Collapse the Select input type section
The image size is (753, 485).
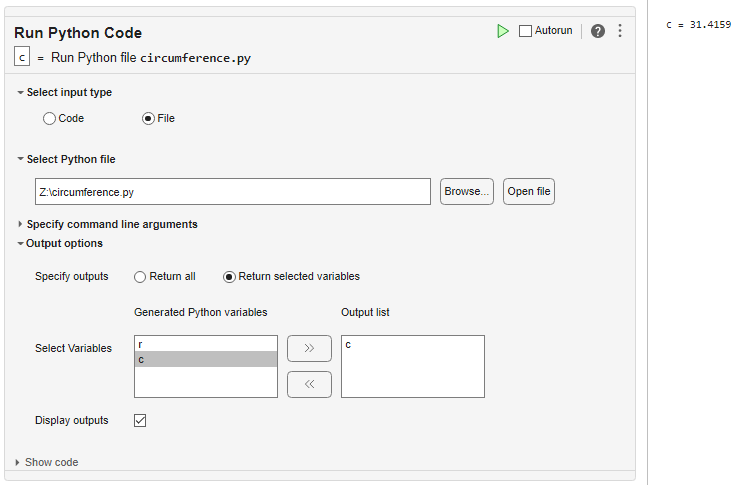pyautogui.click(x=20, y=93)
